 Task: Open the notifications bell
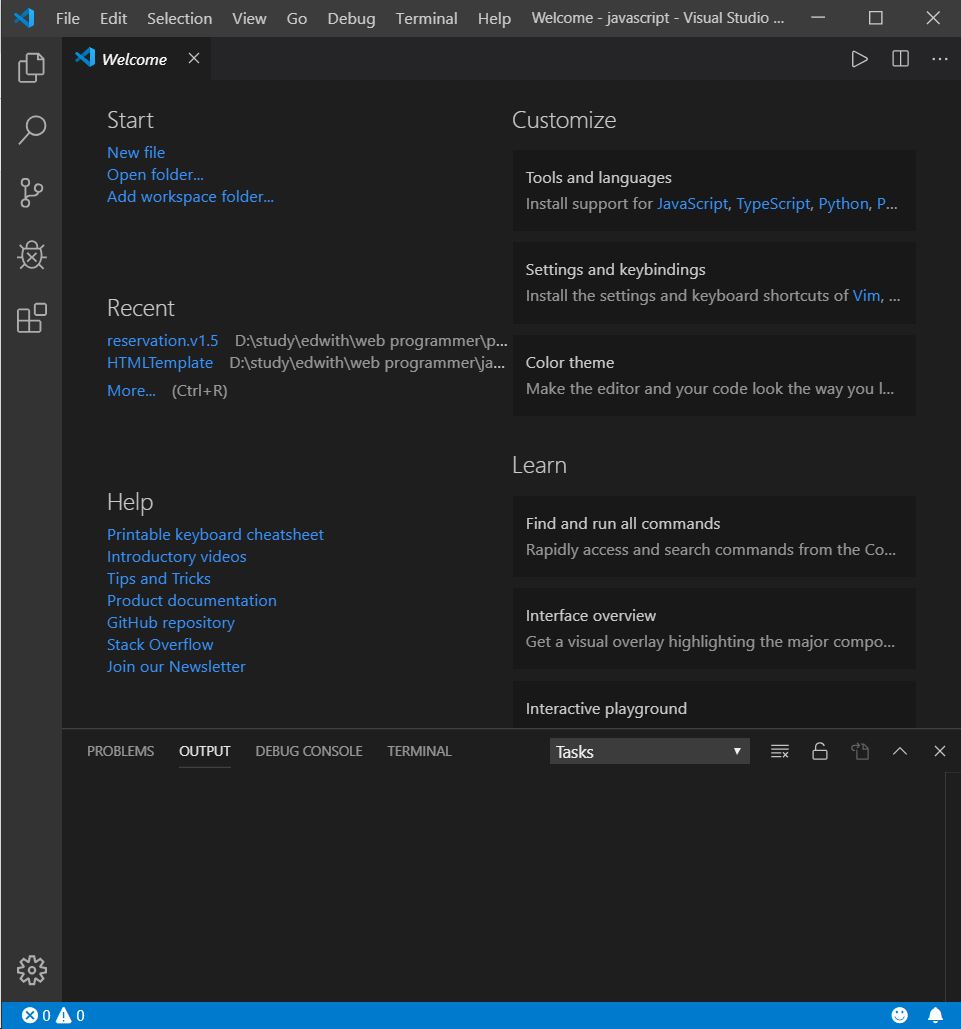click(935, 1016)
